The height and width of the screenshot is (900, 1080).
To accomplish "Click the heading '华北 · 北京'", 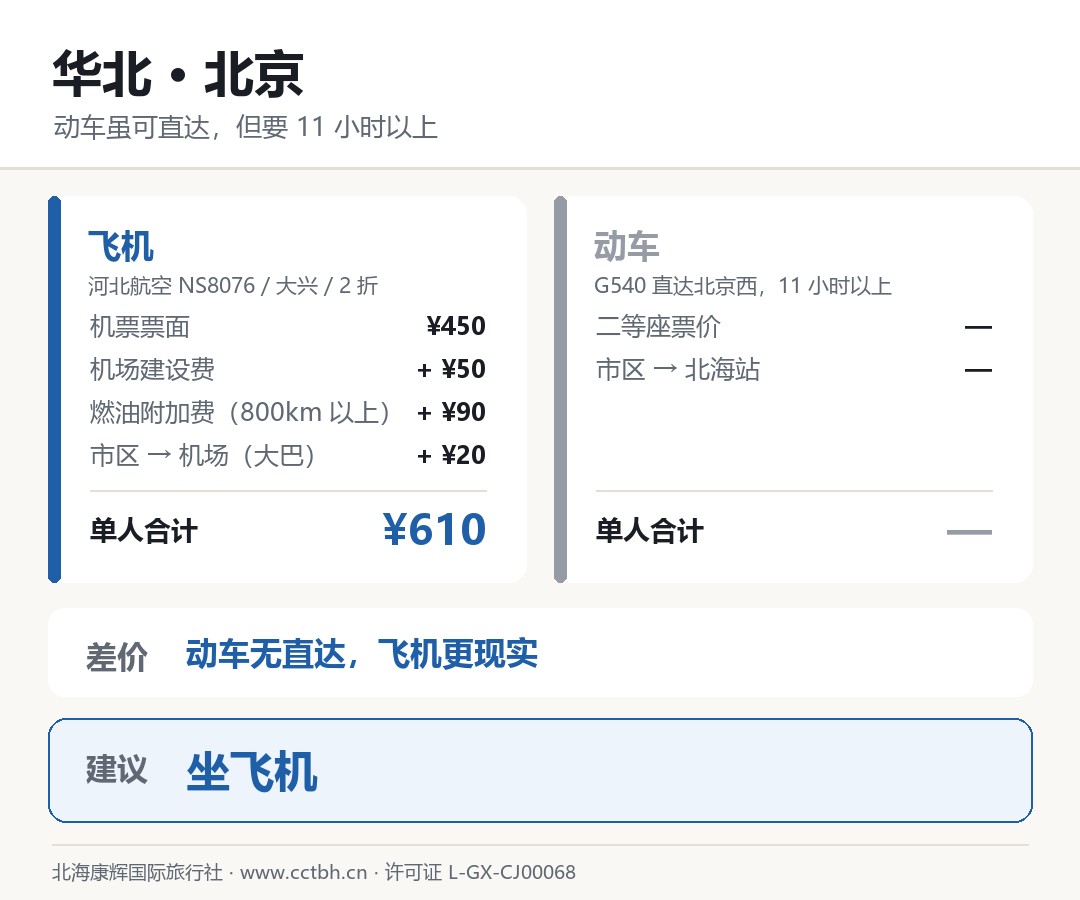I will 178,74.
